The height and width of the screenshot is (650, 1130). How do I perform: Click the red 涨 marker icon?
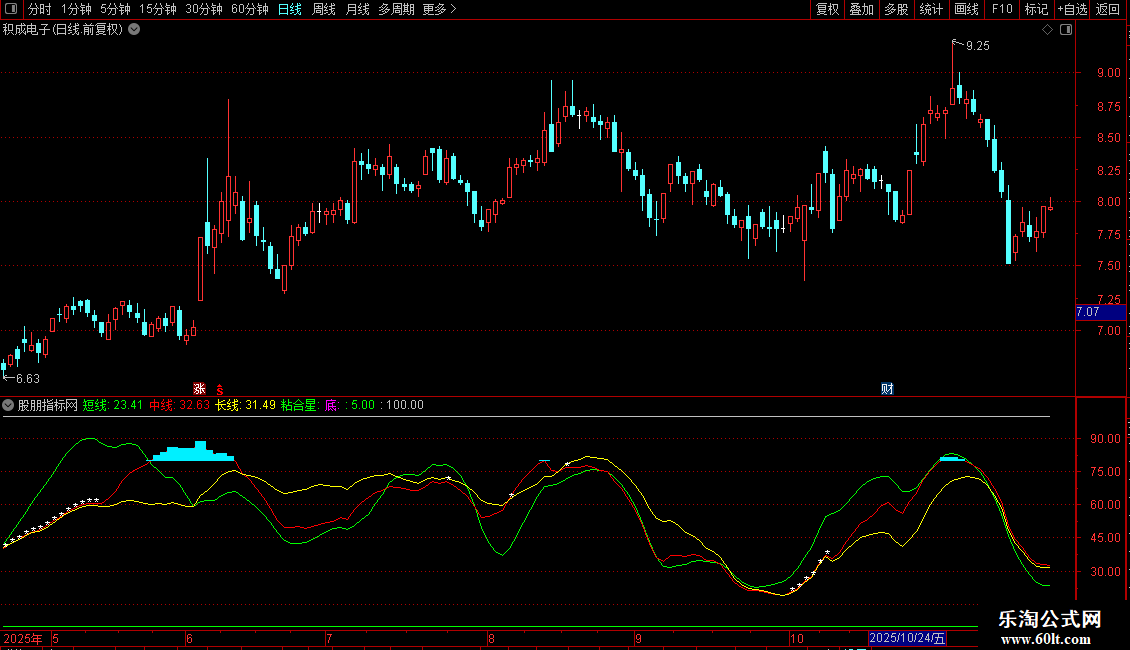point(199,388)
